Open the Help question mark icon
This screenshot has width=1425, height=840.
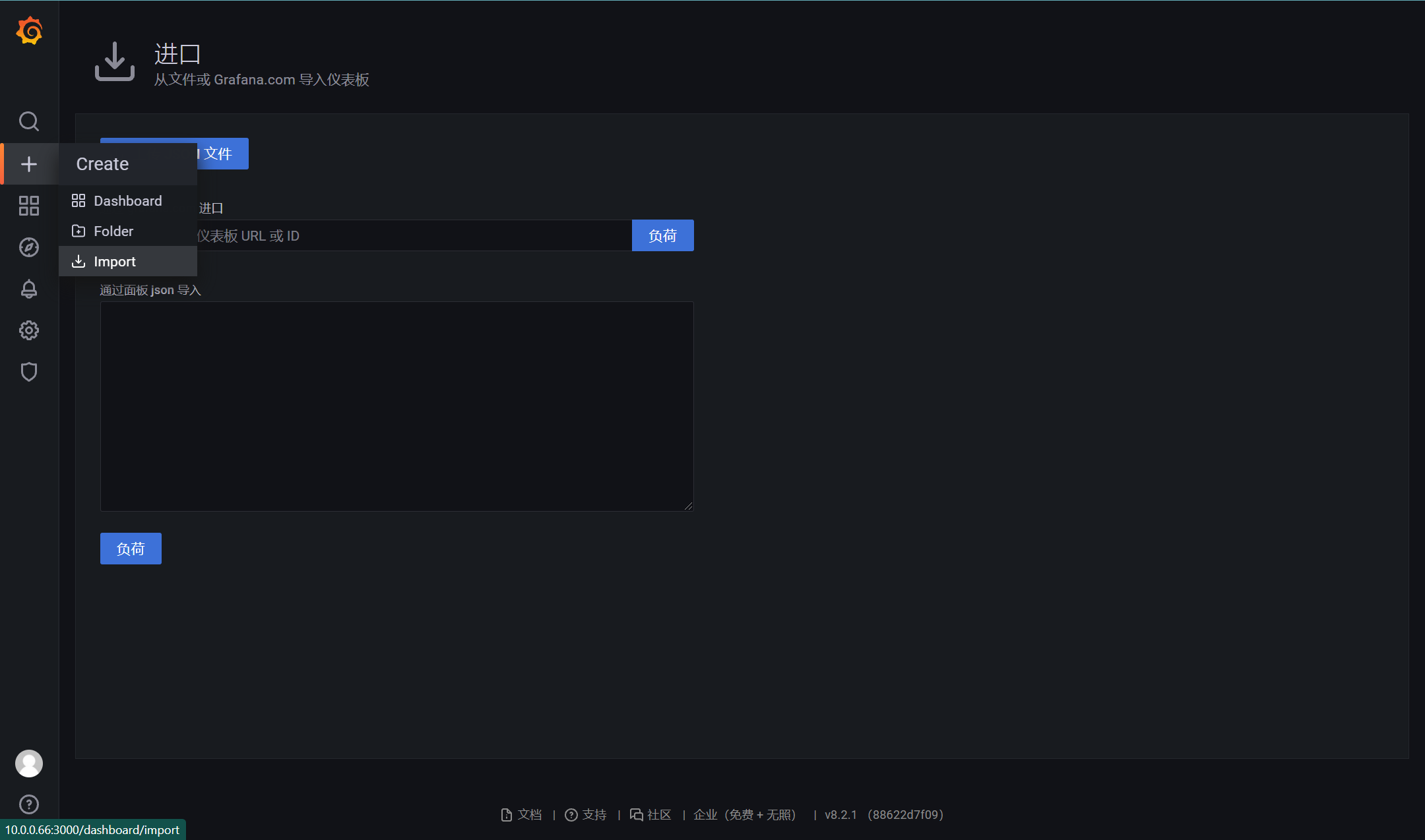coord(29,804)
